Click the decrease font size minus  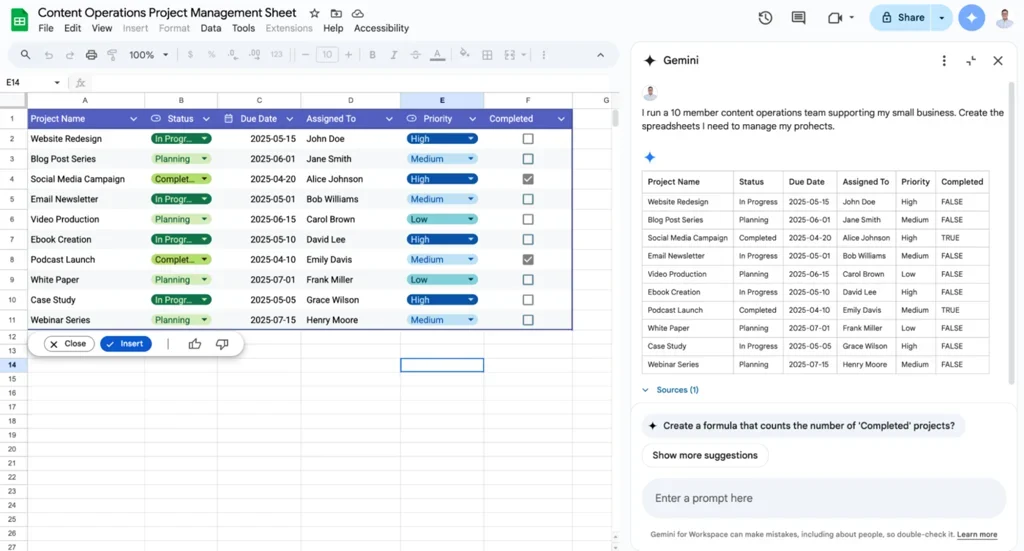coord(305,55)
